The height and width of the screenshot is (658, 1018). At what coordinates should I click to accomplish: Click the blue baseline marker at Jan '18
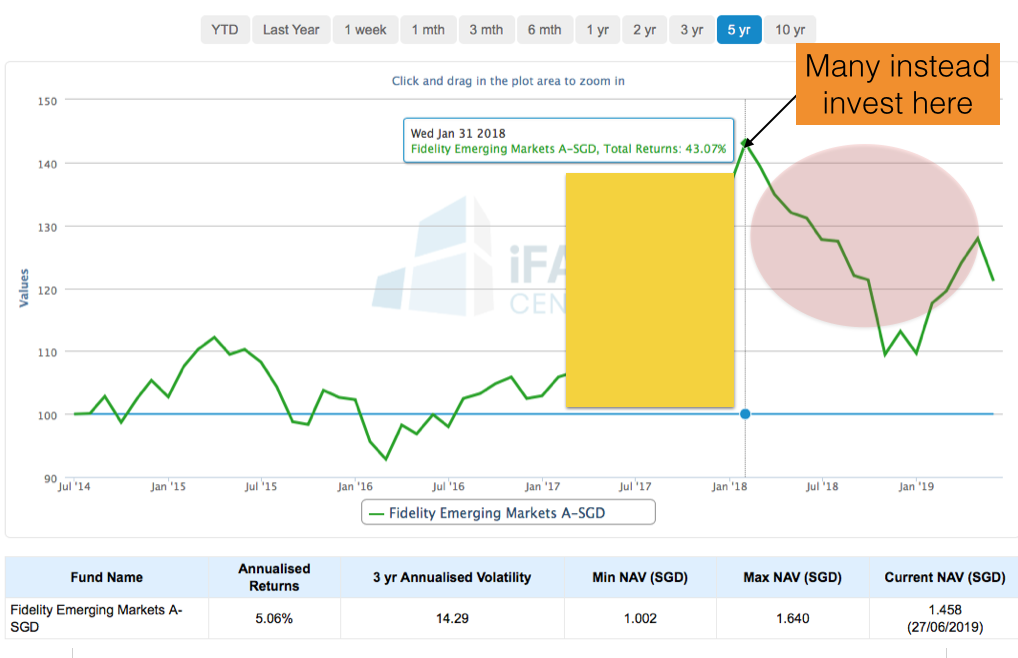[745, 414]
